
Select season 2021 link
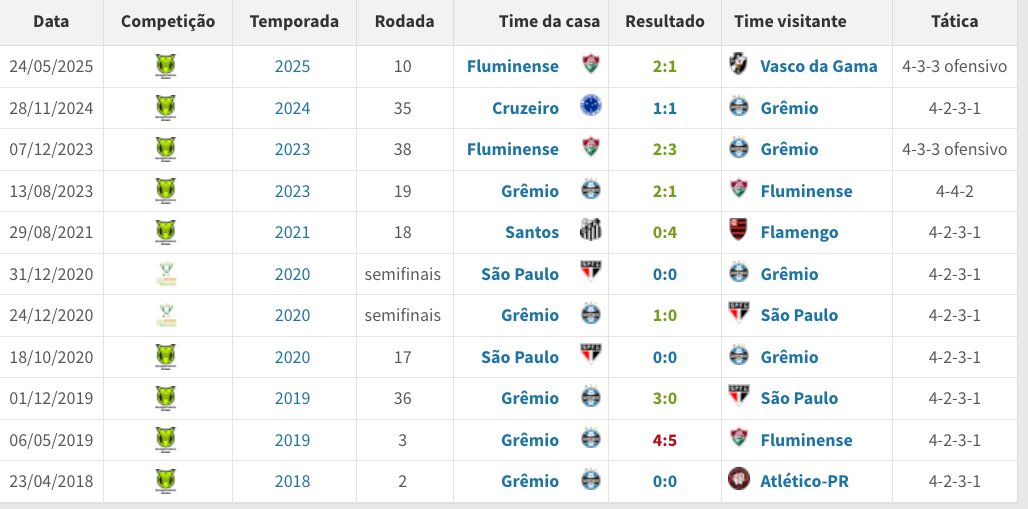[x=293, y=232]
